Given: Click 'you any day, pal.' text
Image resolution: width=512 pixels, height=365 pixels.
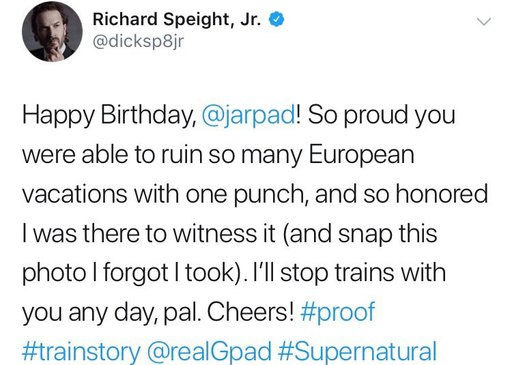Looking at the screenshot, I should pos(112,313).
